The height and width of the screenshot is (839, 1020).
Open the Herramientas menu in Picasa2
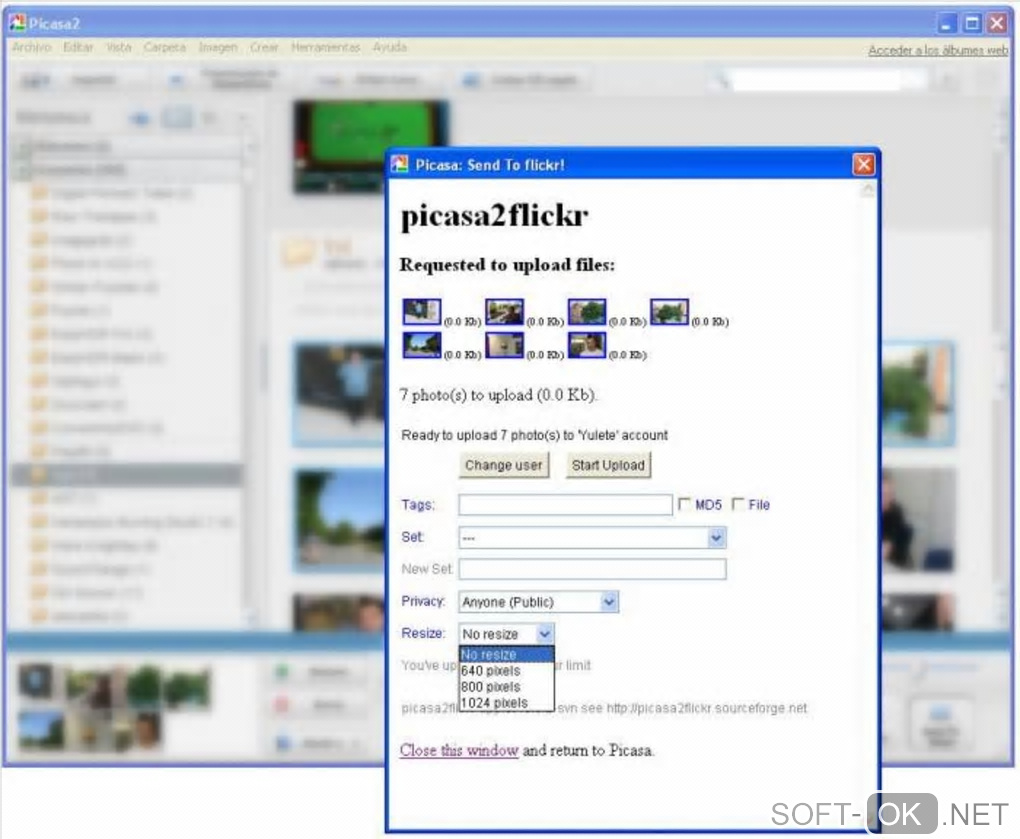tap(325, 47)
